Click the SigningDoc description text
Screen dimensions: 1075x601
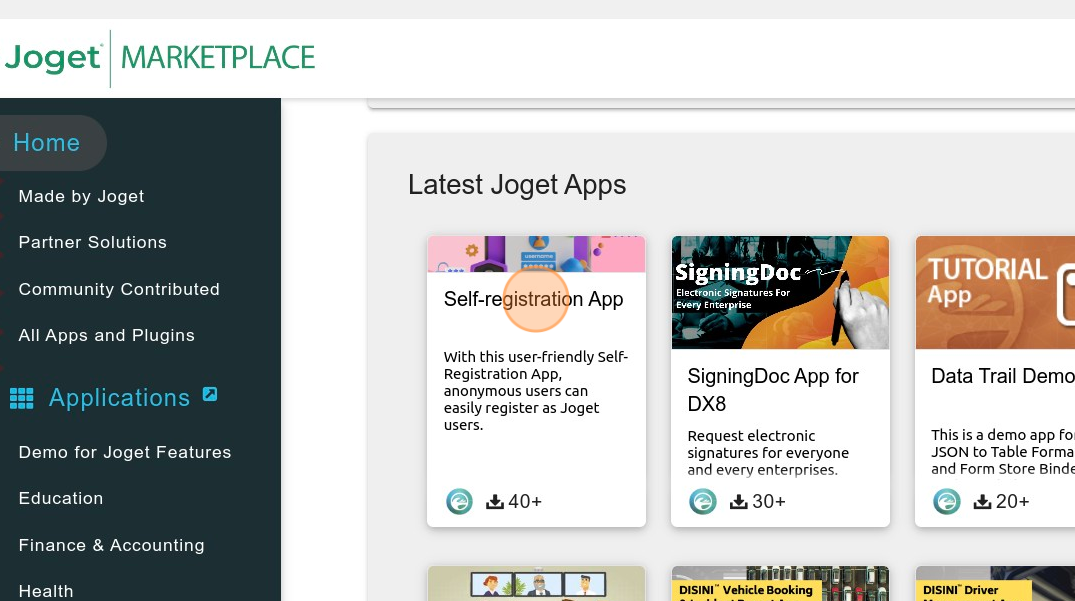pos(768,453)
